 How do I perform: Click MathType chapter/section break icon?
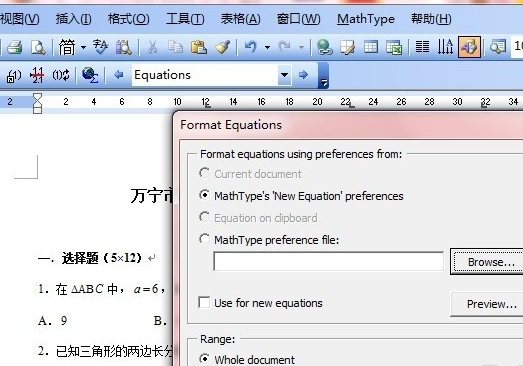37,75
